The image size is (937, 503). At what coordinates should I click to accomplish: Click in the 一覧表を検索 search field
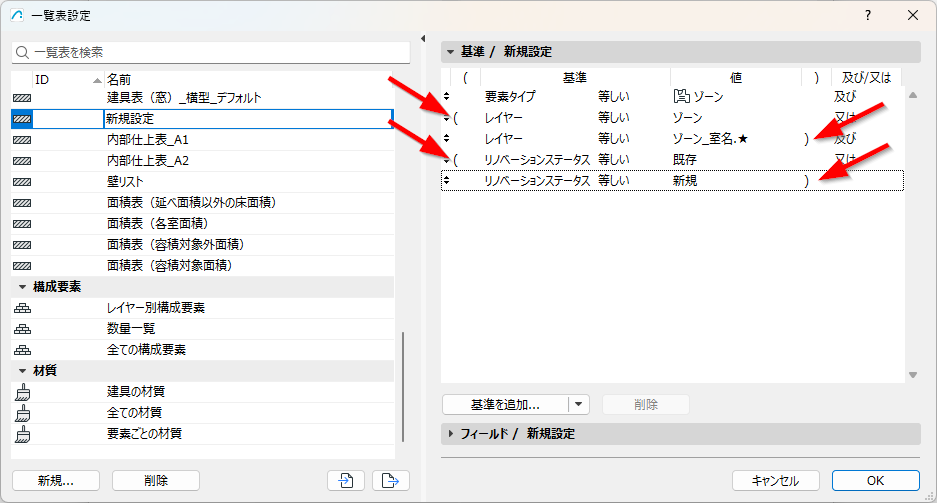click(x=211, y=53)
